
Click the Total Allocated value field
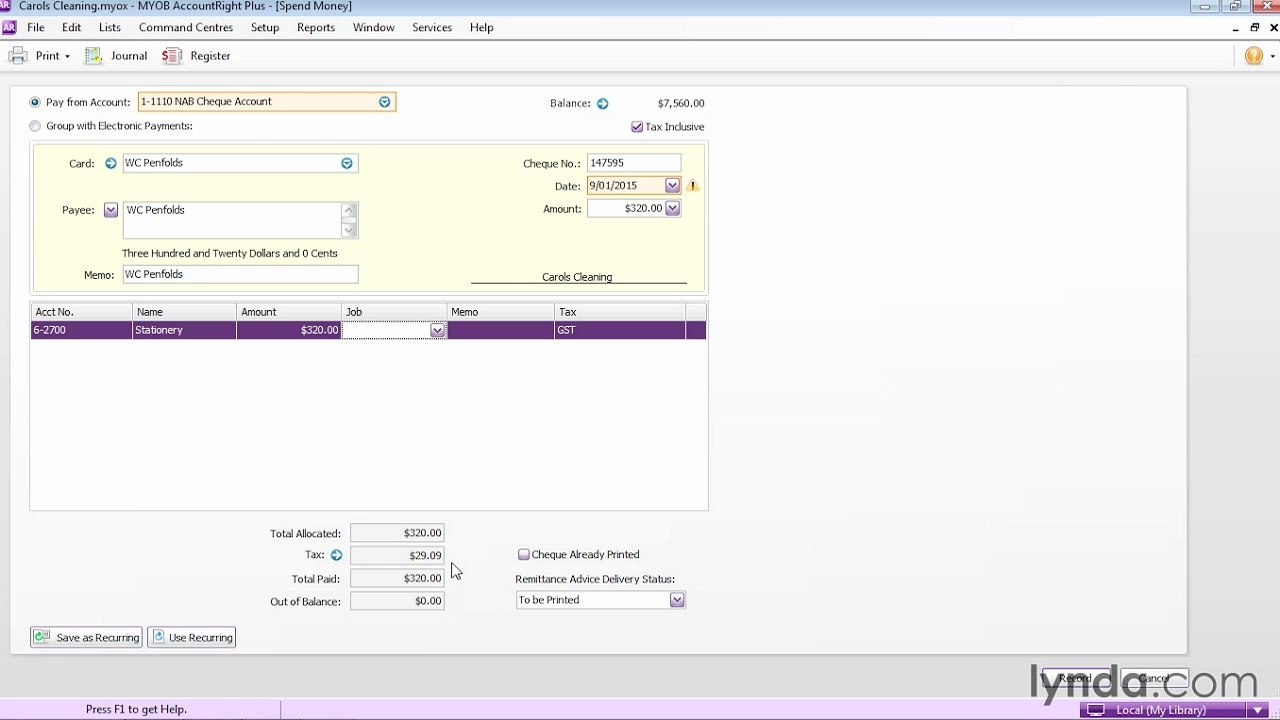click(397, 533)
